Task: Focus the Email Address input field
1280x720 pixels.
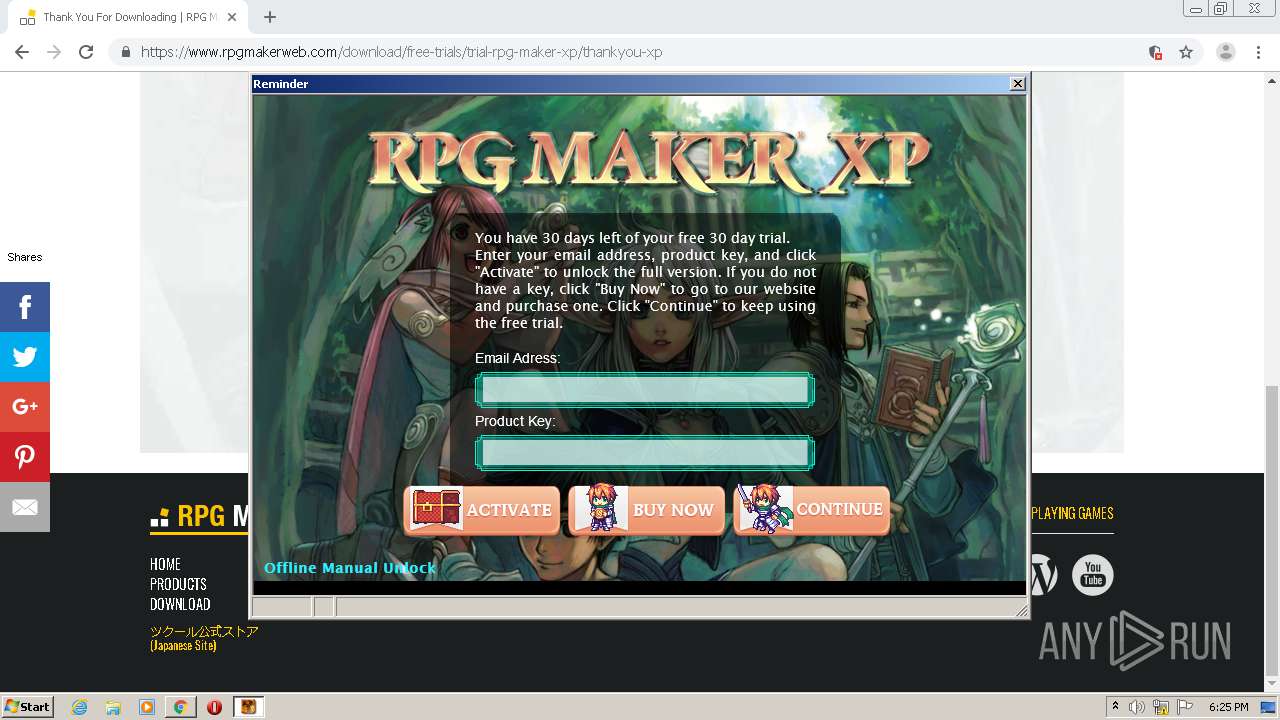Action: [645, 390]
